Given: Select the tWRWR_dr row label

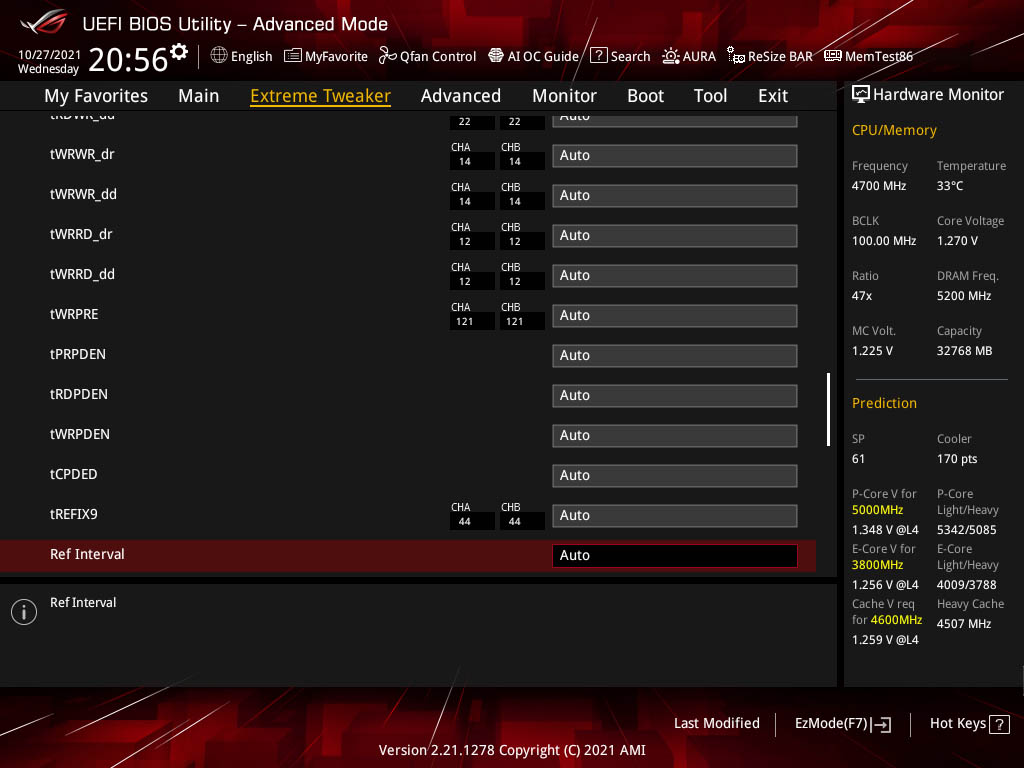Looking at the screenshot, I should (82, 154).
